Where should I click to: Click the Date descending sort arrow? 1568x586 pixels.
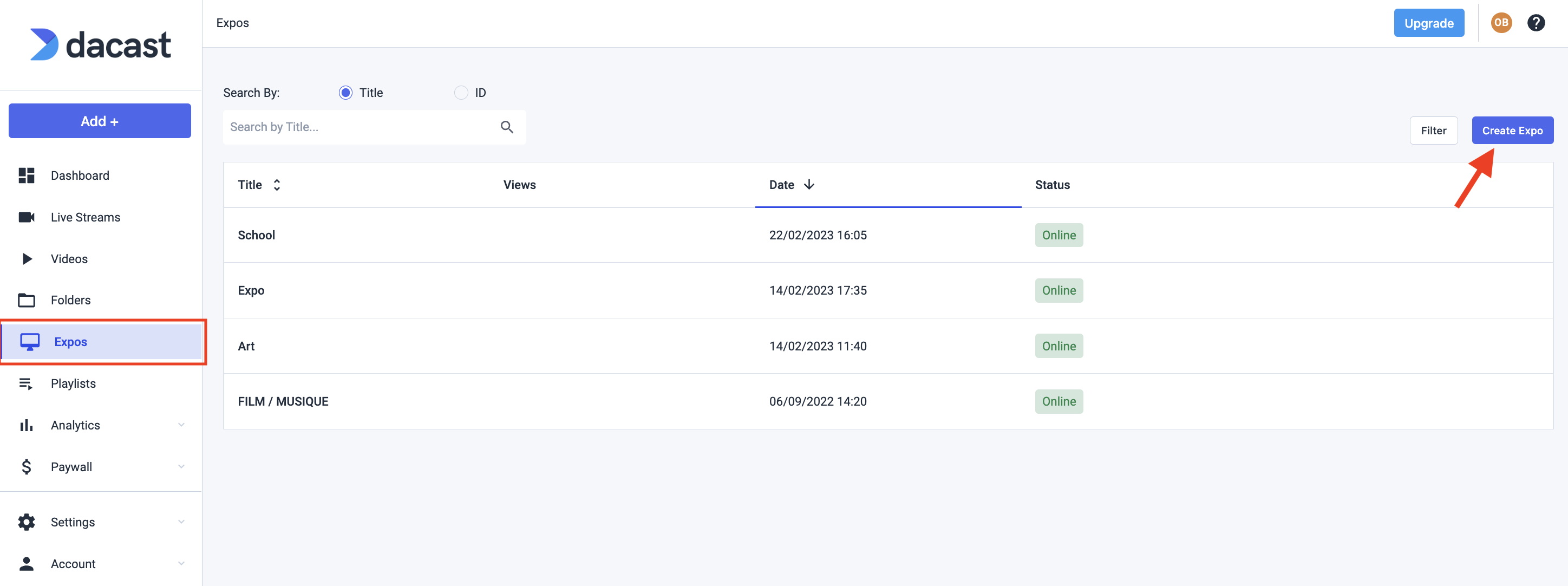coord(809,185)
